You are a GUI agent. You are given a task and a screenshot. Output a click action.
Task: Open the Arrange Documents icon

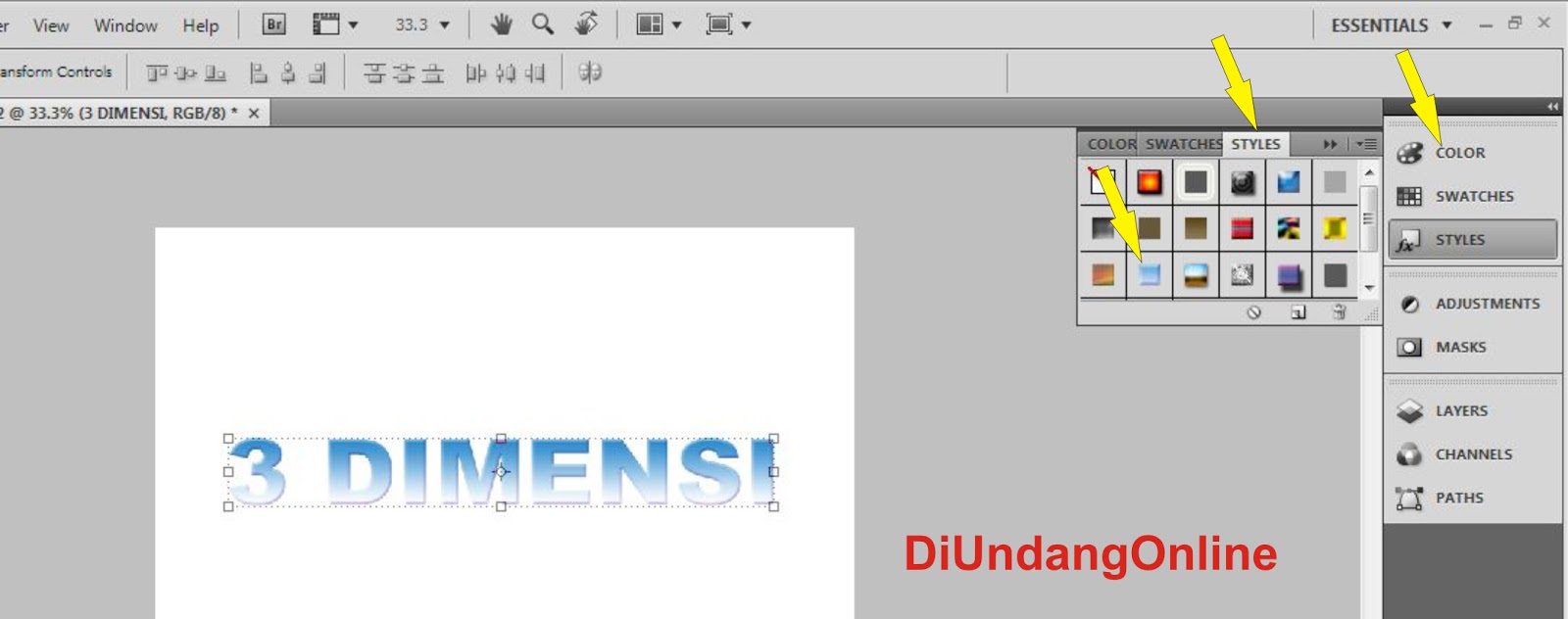point(650,24)
